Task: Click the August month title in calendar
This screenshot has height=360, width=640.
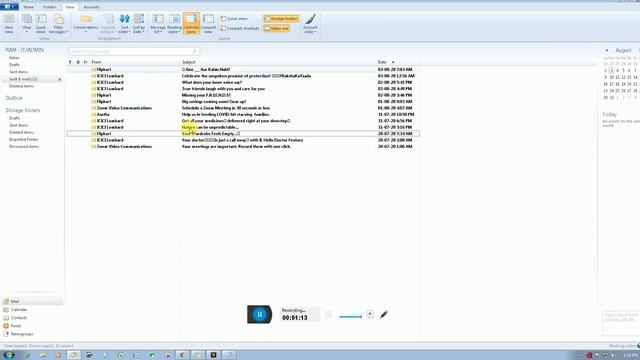Action: coord(623,50)
